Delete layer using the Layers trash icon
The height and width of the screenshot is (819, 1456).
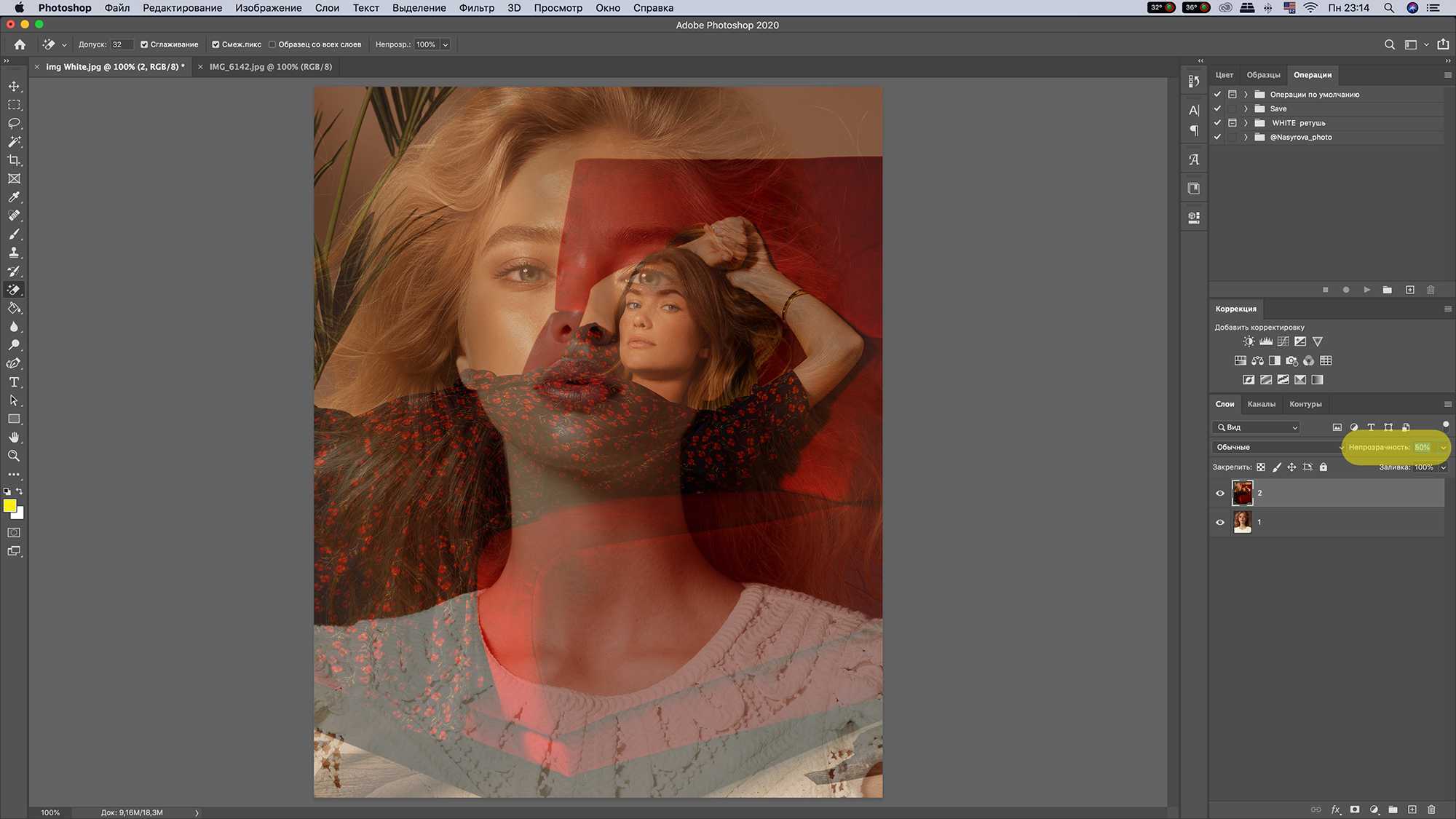pos(1431,810)
